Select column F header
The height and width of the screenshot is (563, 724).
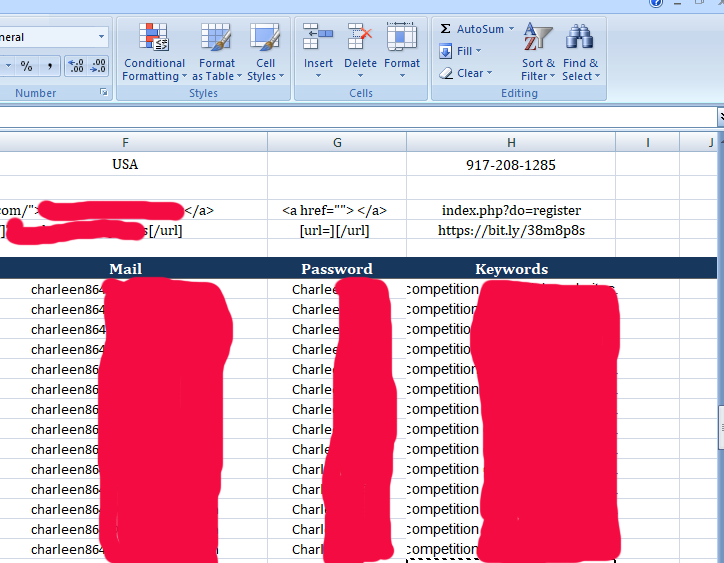pos(125,142)
